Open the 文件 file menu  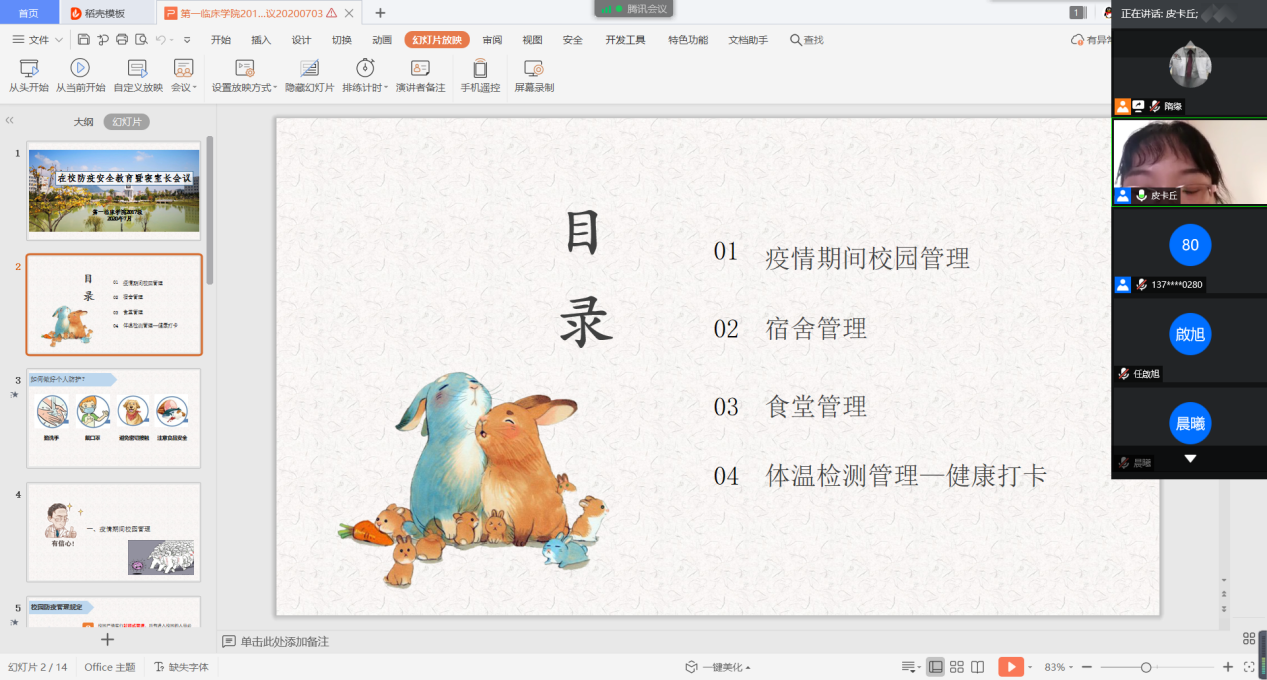[38, 40]
